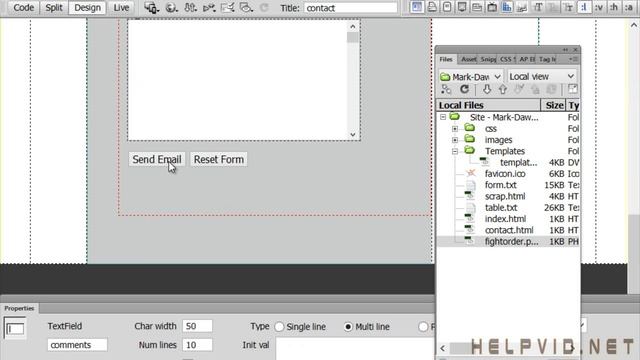This screenshot has width=640, height=360.
Task: Switch to the Files tab
Action: 446,59
